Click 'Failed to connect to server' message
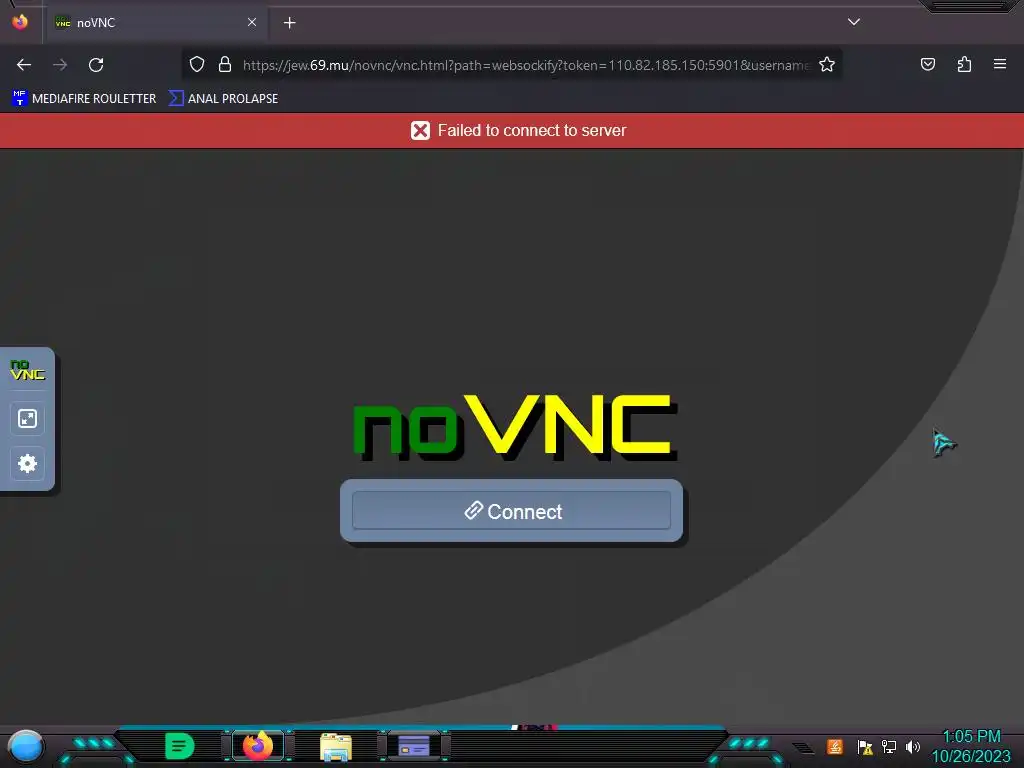The image size is (1024, 768). [532, 131]
